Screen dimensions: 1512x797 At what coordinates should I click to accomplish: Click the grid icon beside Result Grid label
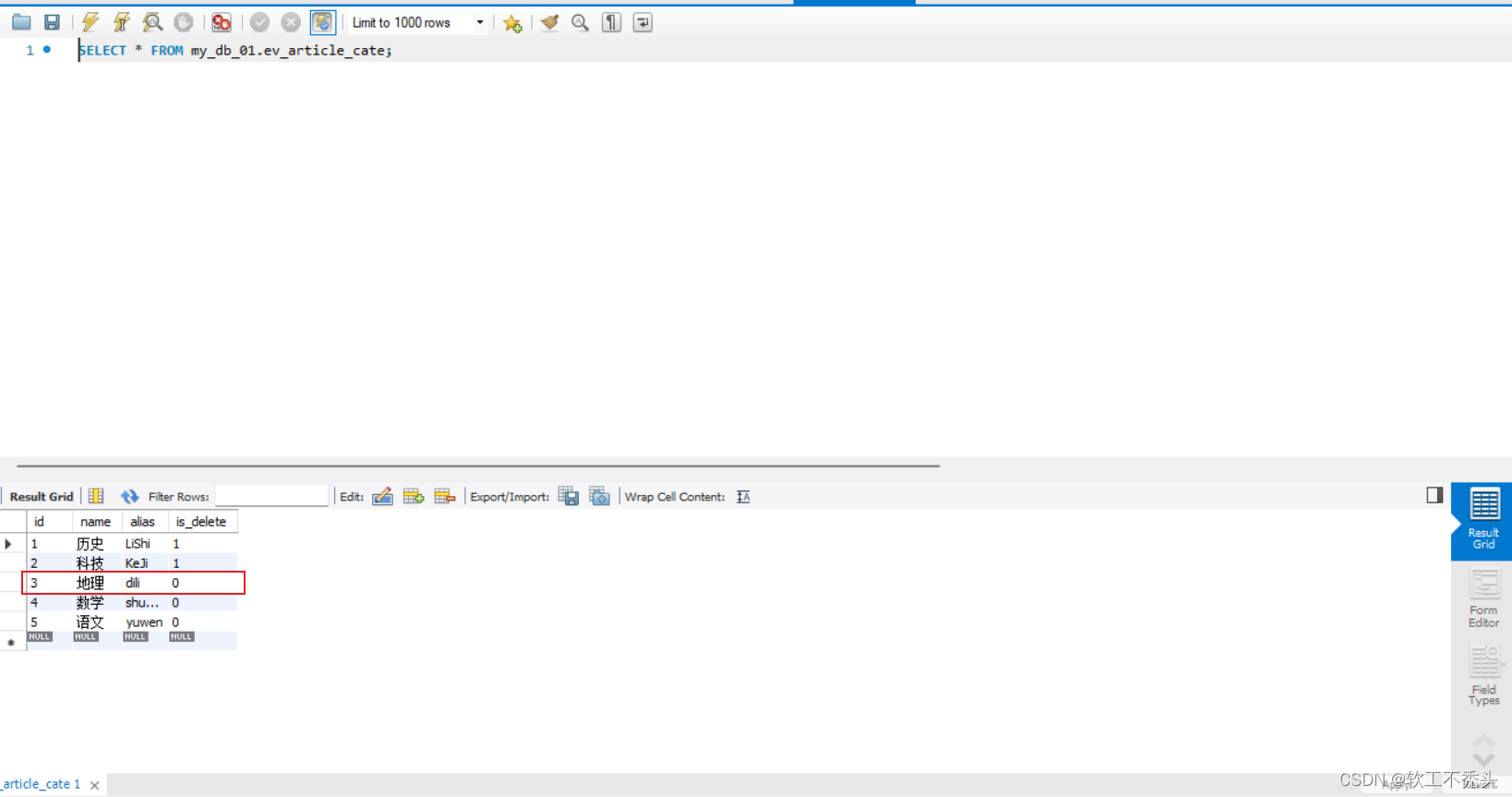point(96,496)
